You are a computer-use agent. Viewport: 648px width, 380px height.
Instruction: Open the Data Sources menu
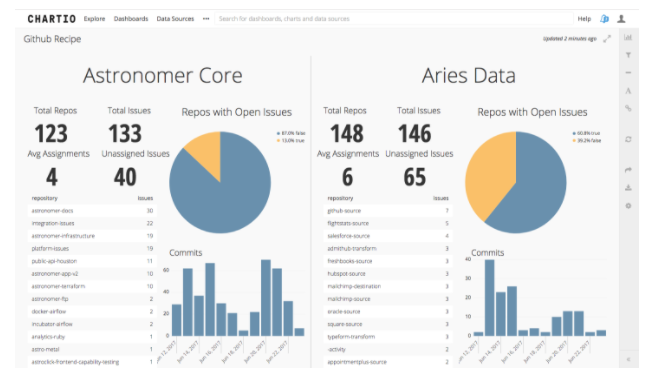tap(175, 19)
